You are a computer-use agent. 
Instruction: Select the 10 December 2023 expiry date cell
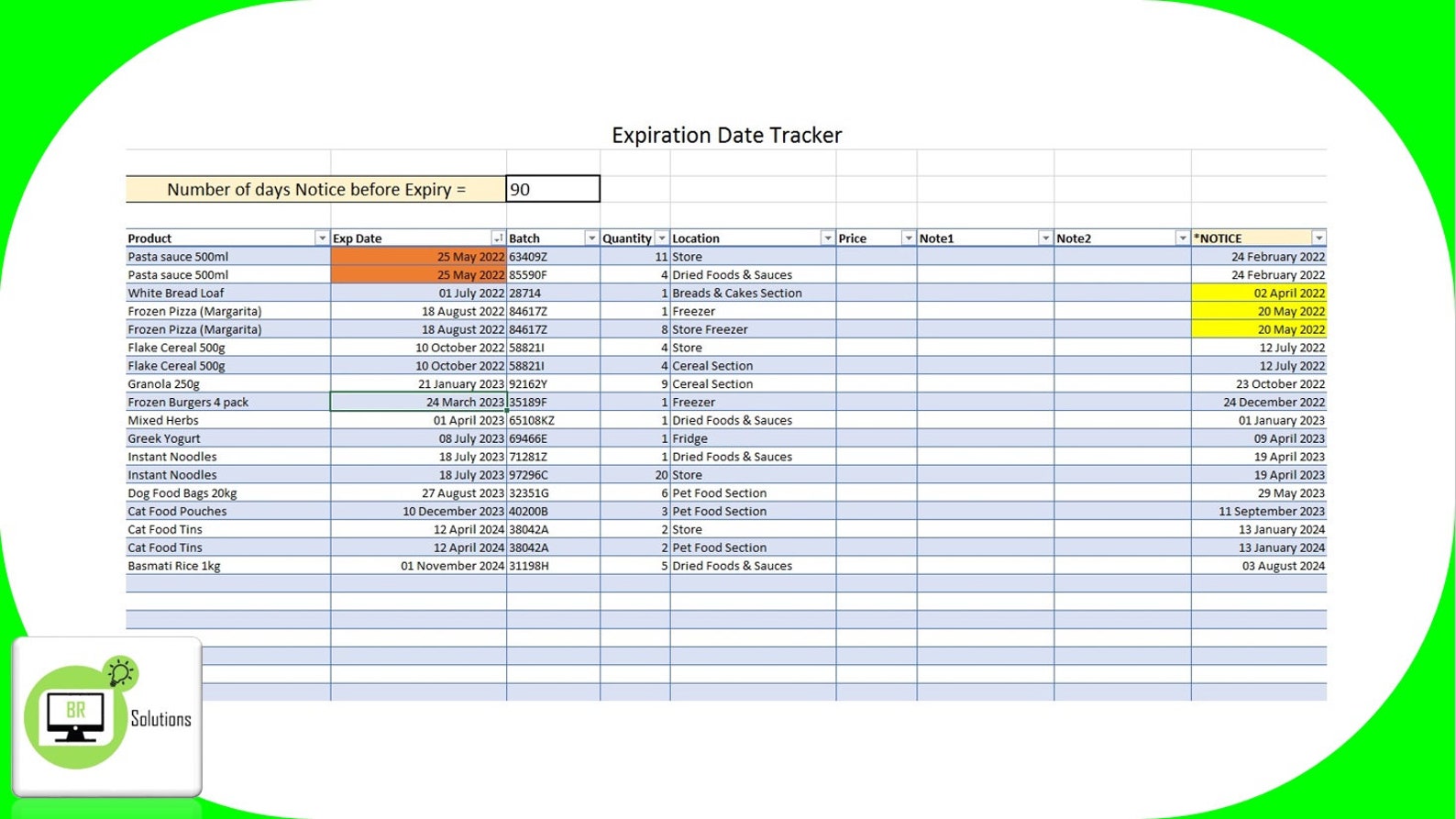[418, 512]
